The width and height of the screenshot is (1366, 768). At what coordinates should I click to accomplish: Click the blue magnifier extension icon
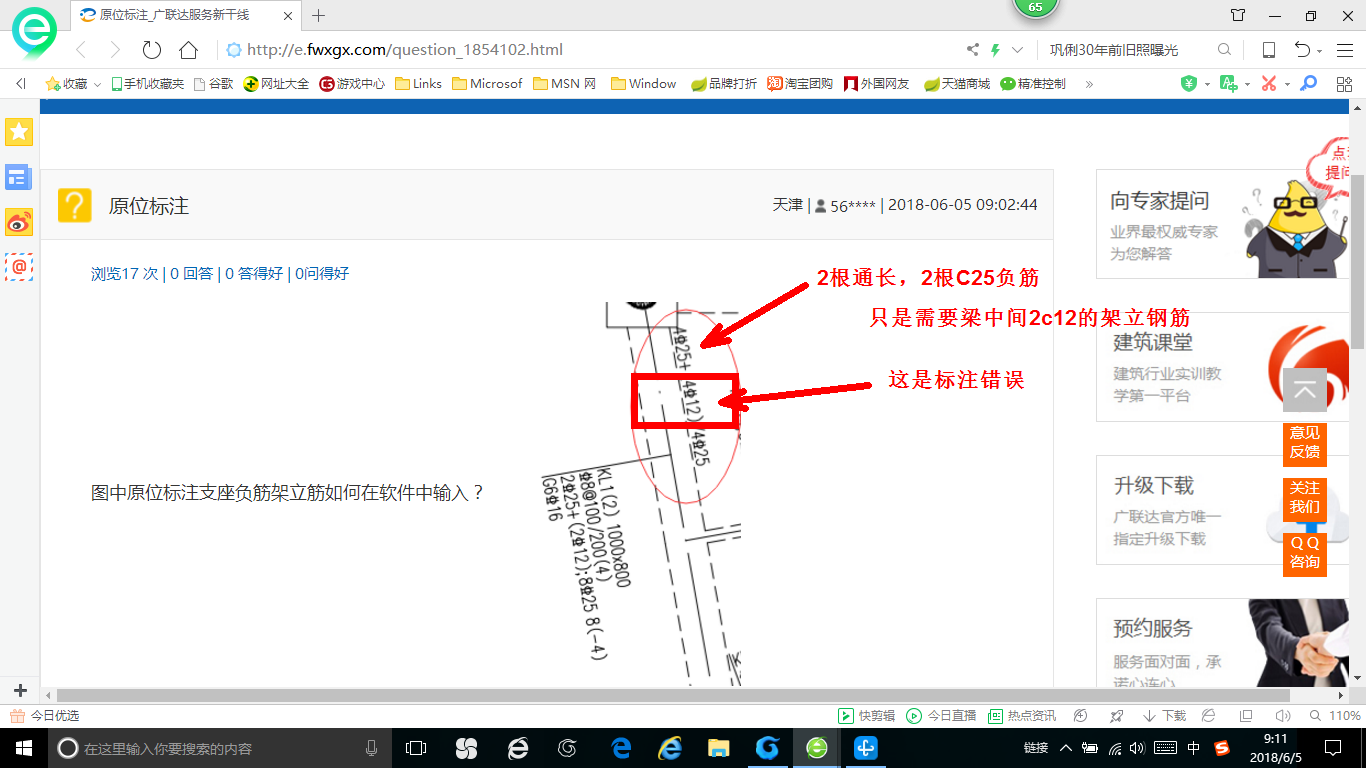point(1308,84)
